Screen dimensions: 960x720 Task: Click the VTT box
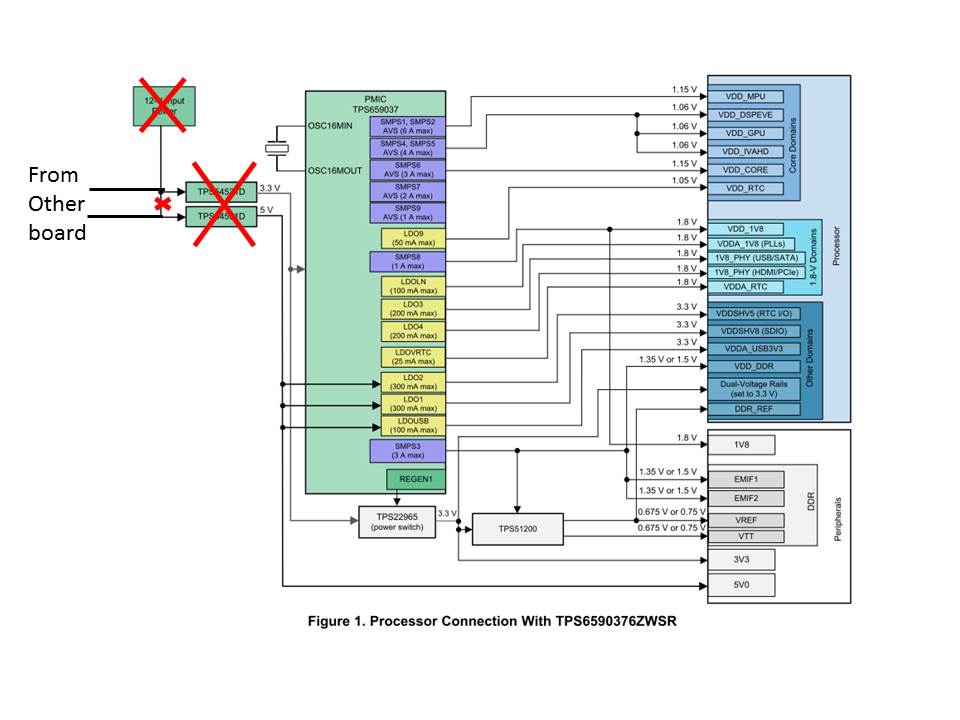pyautogui.click(x=746, y=536)
